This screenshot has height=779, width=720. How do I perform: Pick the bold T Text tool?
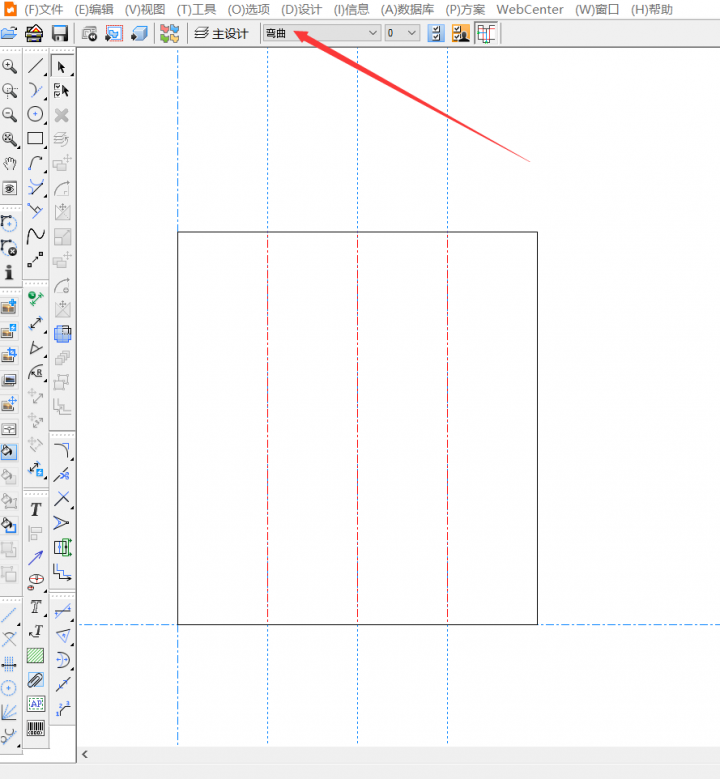pyautogui.click(x=36, y=510)
